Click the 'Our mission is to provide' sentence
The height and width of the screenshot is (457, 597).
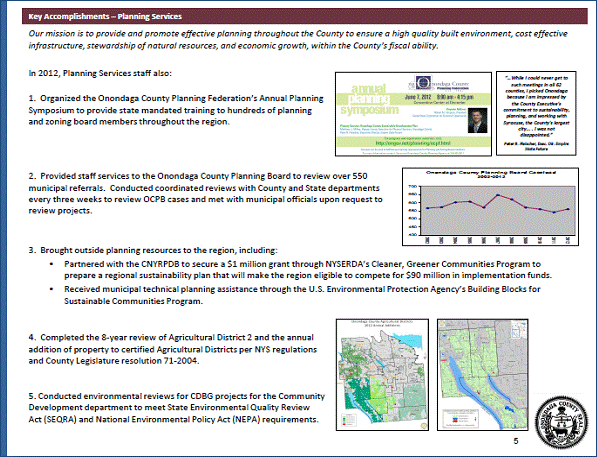298,40
